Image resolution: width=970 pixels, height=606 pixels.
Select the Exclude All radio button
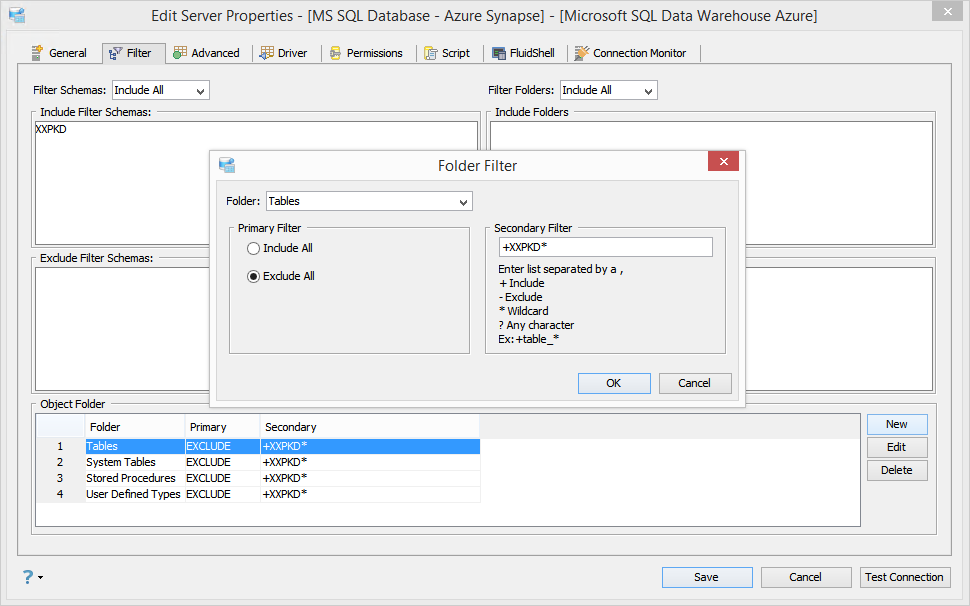click(253, 276)
